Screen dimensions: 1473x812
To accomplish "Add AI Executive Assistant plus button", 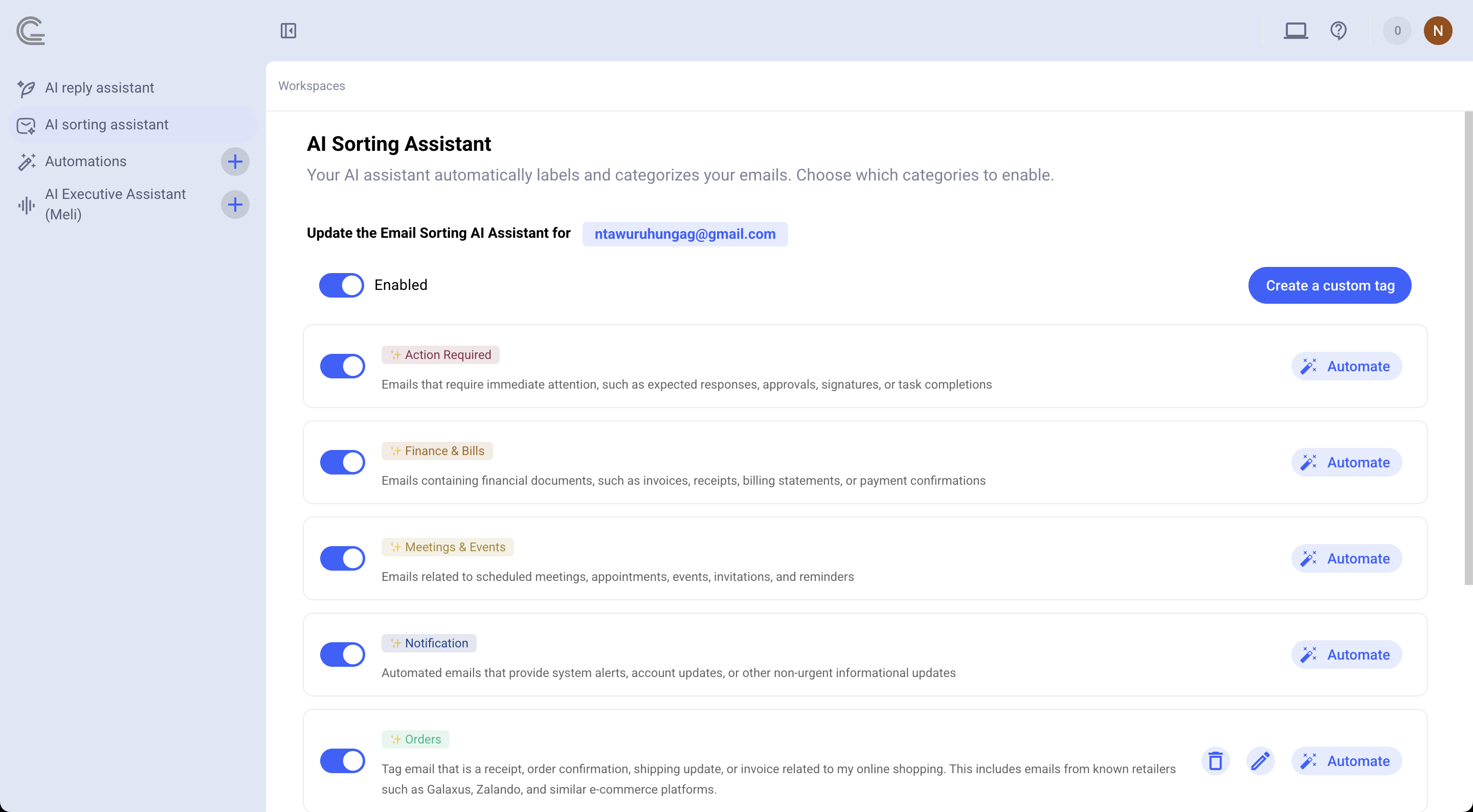I will (235, 205).
